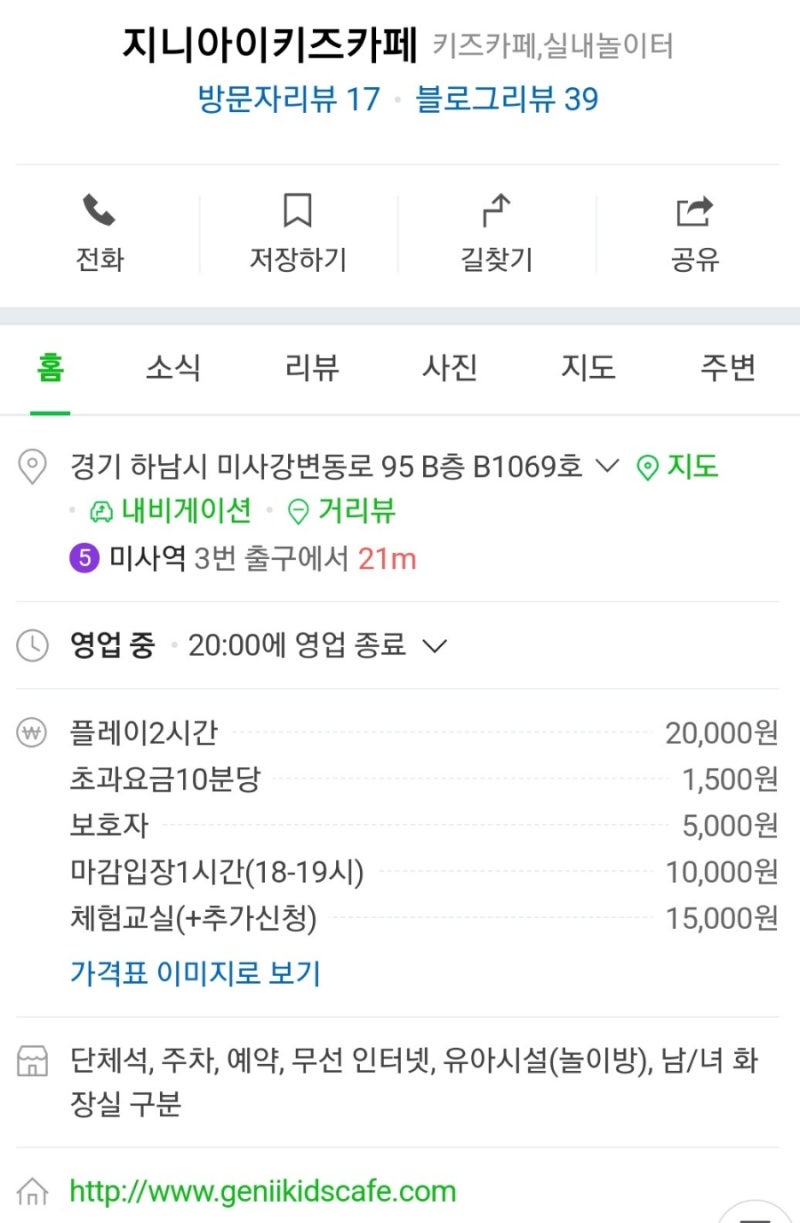Tap 가격표 이미지로 보기 link
800x1223 pixels.
coord(195,973)
